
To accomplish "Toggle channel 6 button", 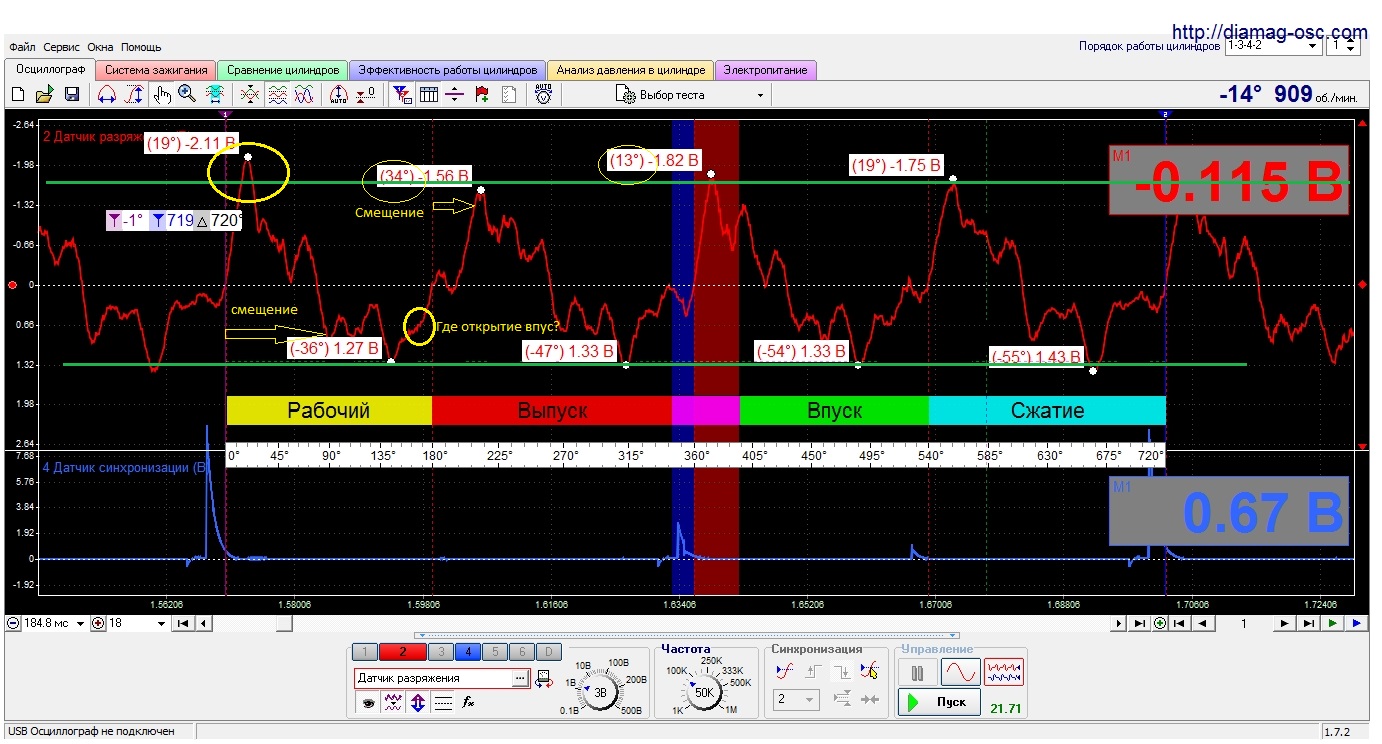I will pos(521,652).
